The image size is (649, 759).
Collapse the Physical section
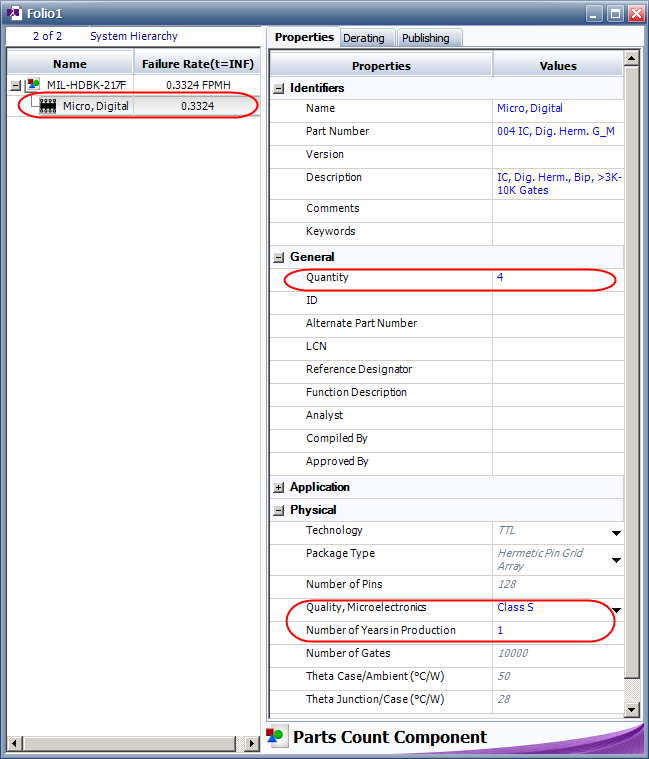[x=279, y=510]
